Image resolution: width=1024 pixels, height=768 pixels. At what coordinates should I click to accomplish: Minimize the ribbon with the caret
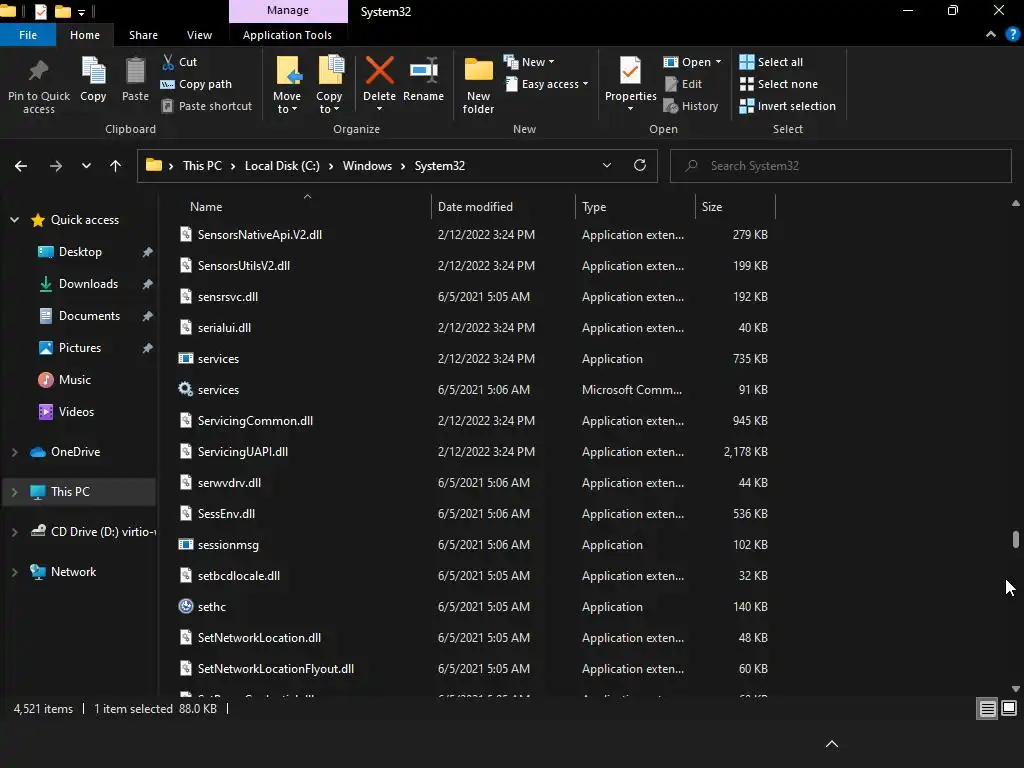pyautogui.click(x=991, y=35)
